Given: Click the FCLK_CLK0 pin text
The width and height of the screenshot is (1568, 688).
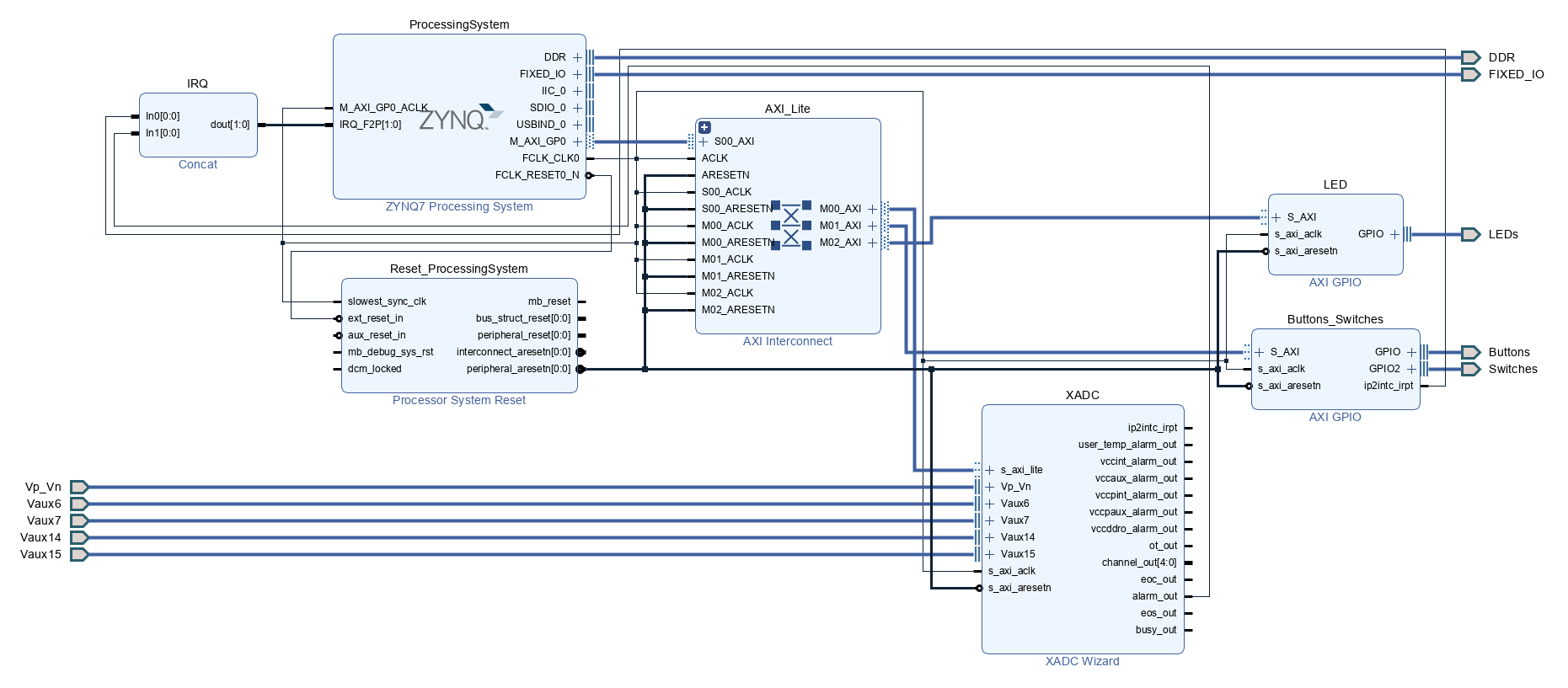Looking at the screenshot, I should click(551, 158).
